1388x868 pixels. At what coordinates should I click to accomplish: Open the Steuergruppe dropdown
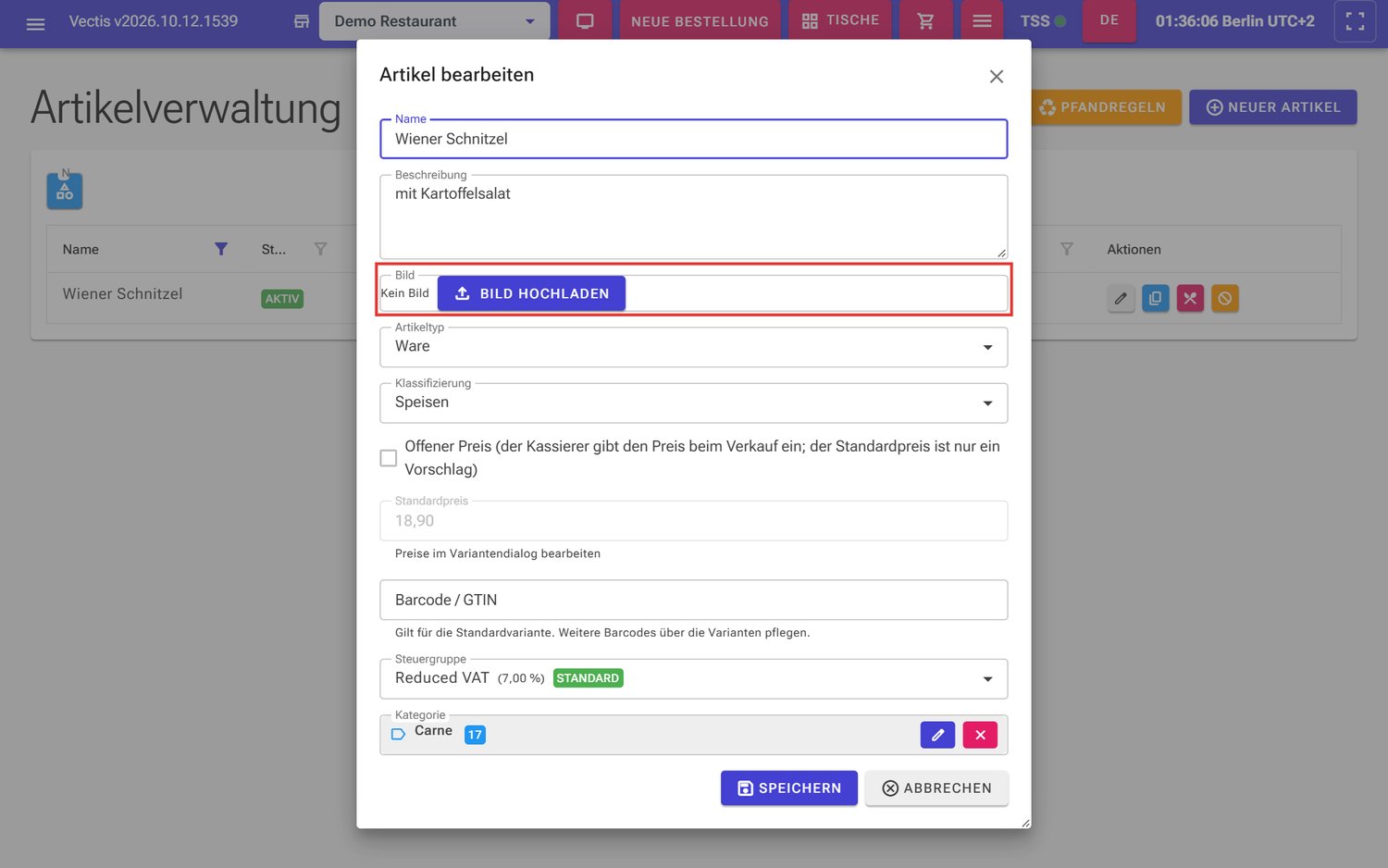pyautogui.click(x=693, y=678)
